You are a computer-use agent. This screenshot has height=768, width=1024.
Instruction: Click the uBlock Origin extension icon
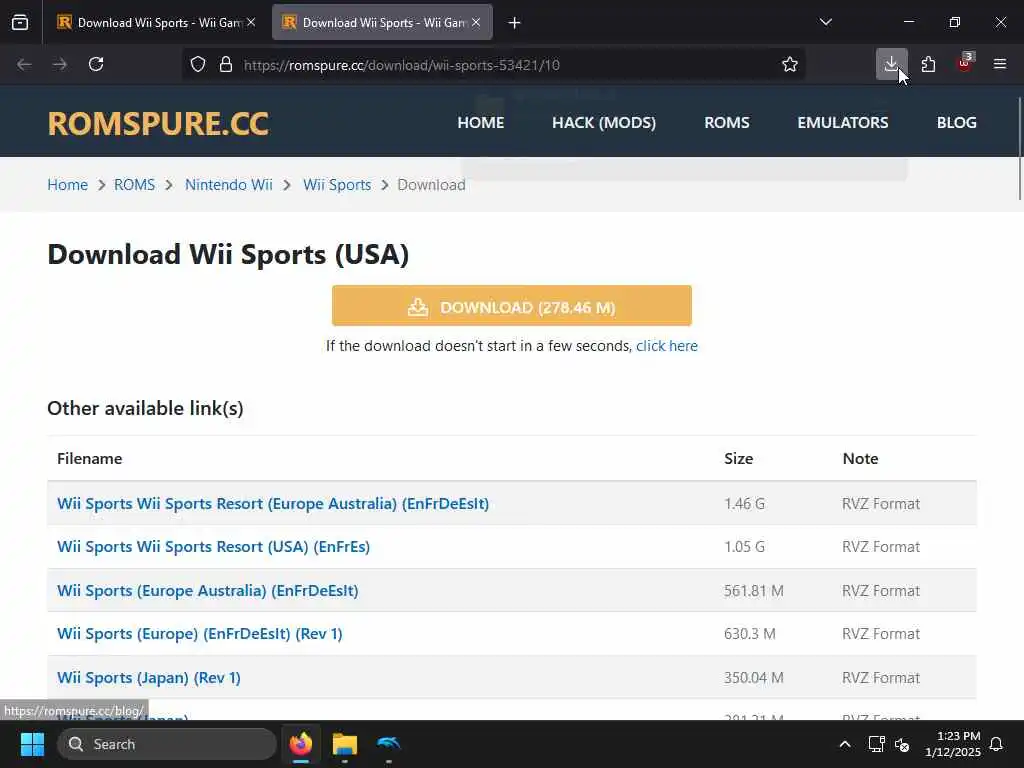pyautogui.click(x=965, y=64)
